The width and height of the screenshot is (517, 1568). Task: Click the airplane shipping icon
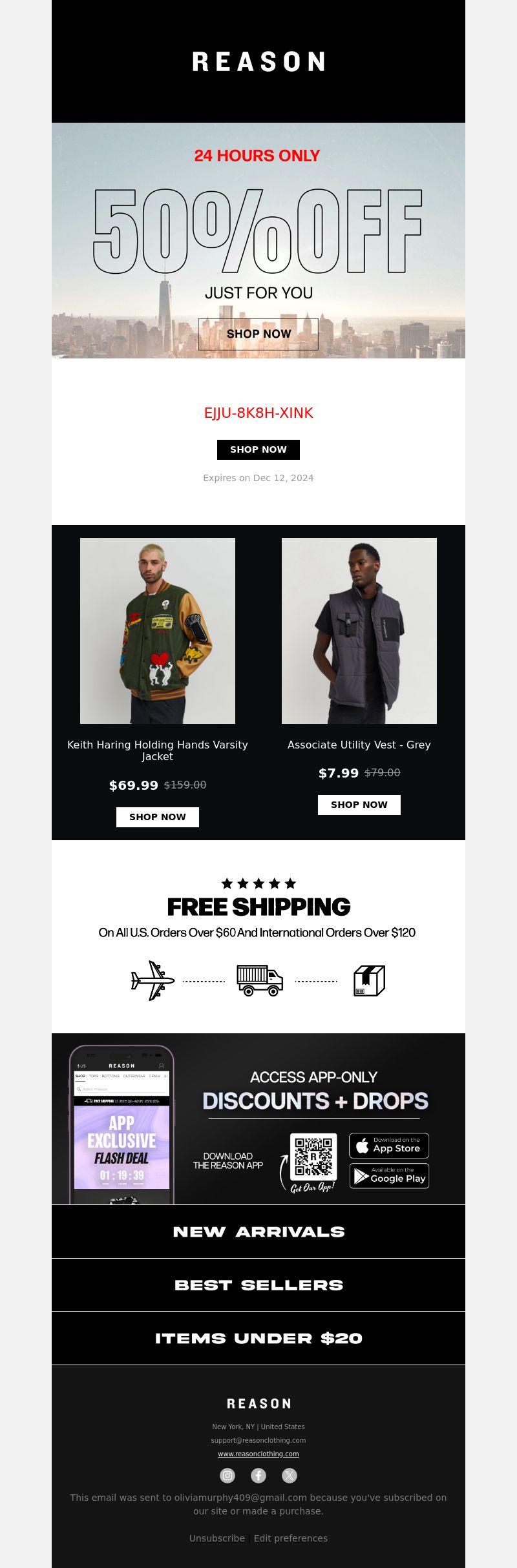pyautogui.click(x=153, y=980)
